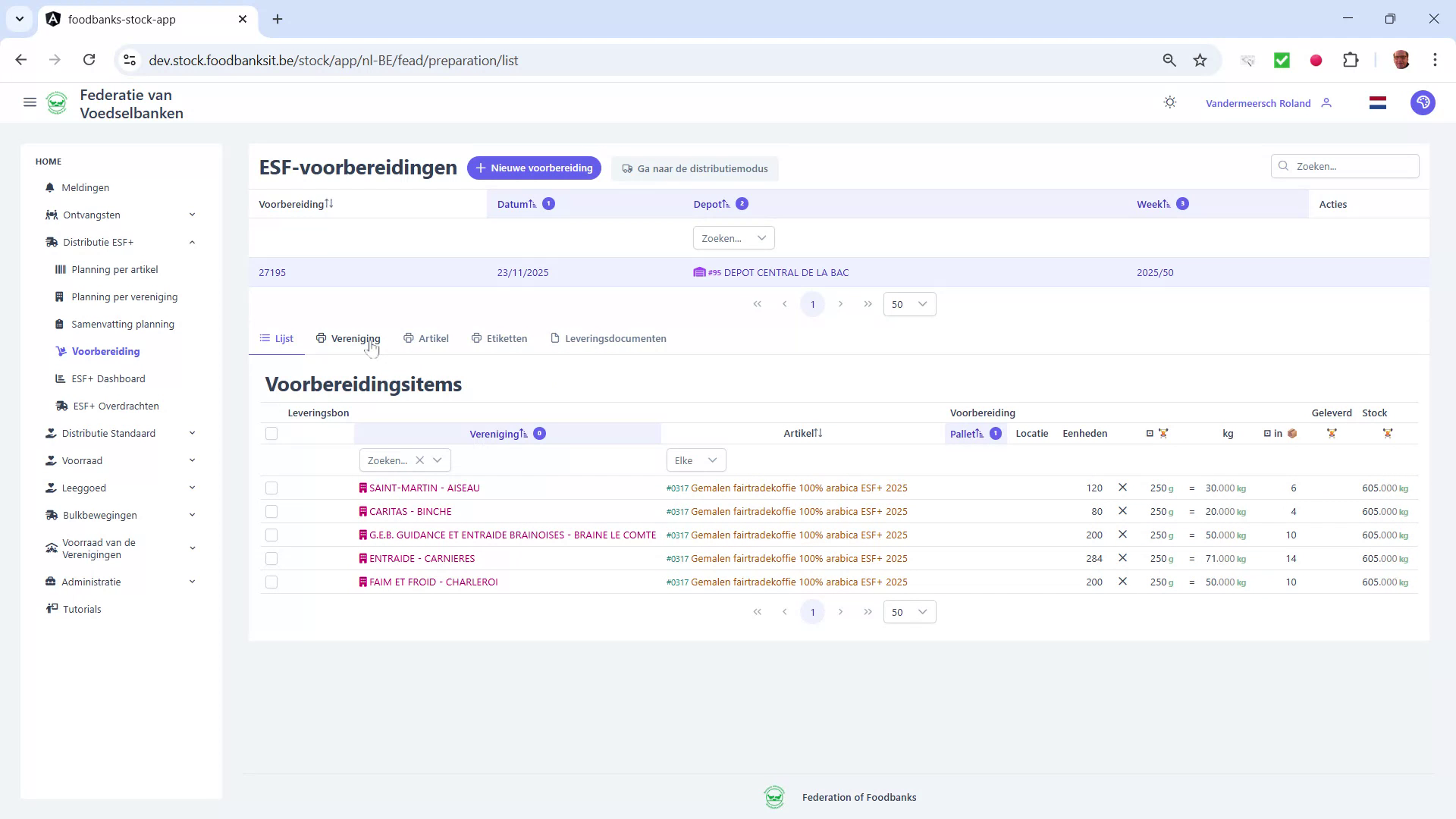Collapse the Distributie ESF+ section
This screenshot has width=1456, height=819.
[192, 242]
